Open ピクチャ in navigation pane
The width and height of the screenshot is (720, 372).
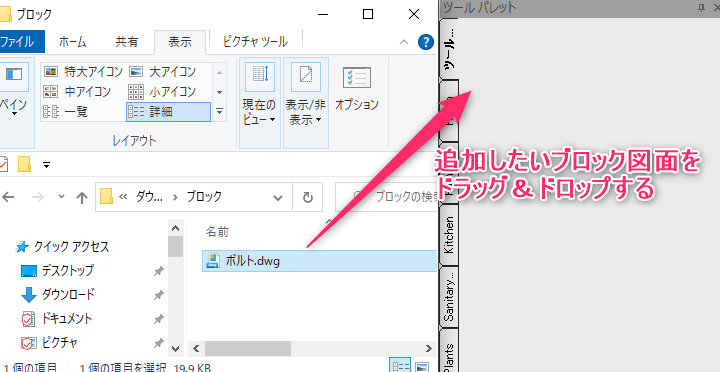pos(50,343)
